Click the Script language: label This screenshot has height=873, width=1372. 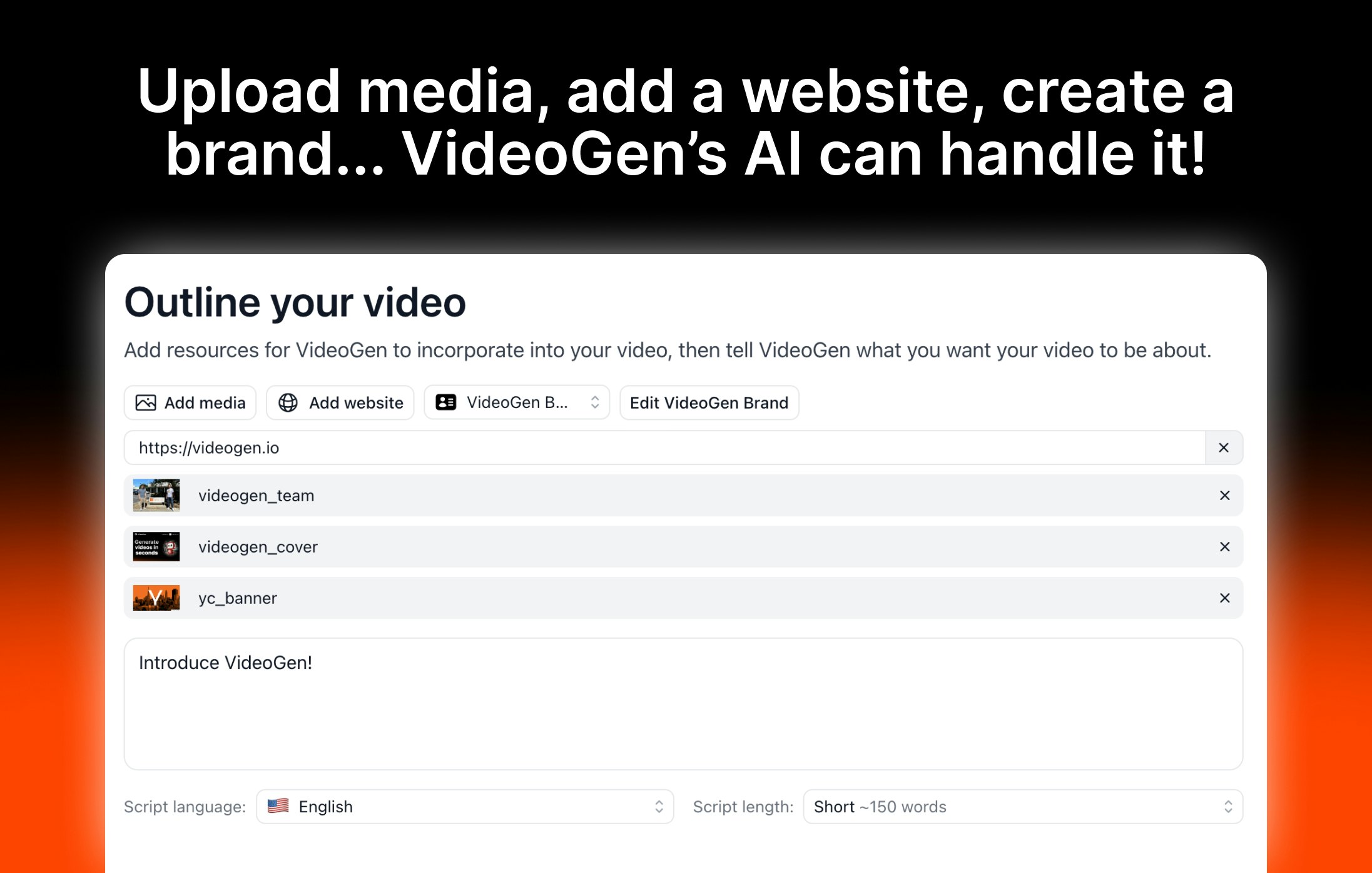(x=185, y=807)
